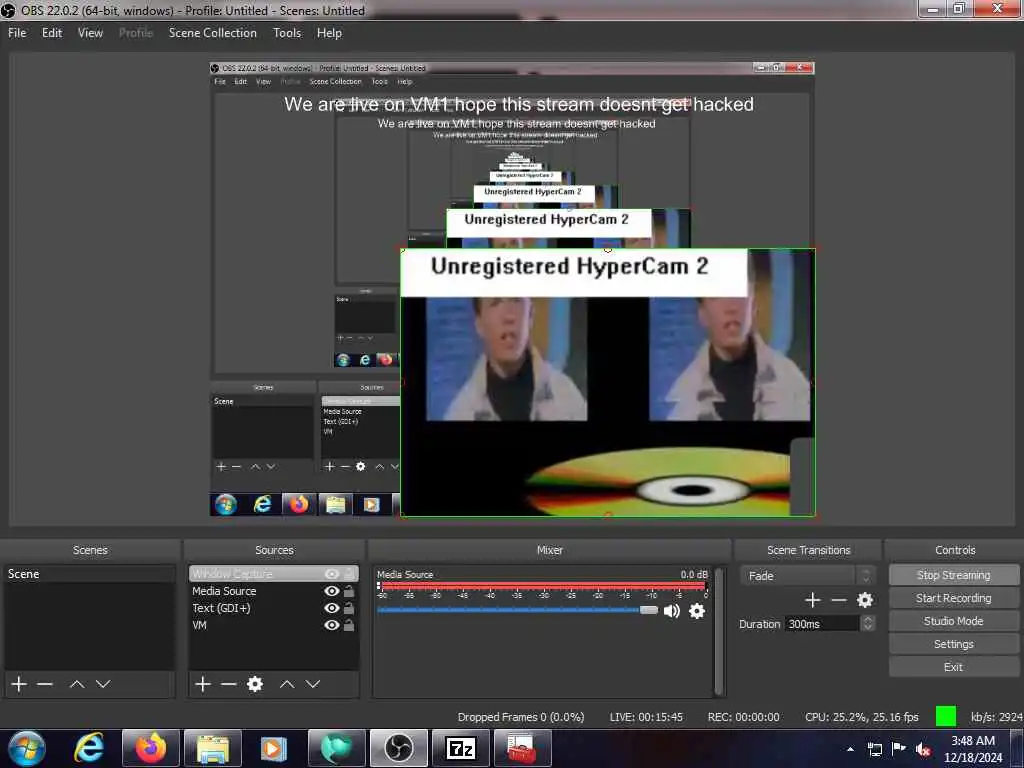1024x768 pixels.
Task: Remove the selected source with the minus icon
Action: click(x=229, y=684)
